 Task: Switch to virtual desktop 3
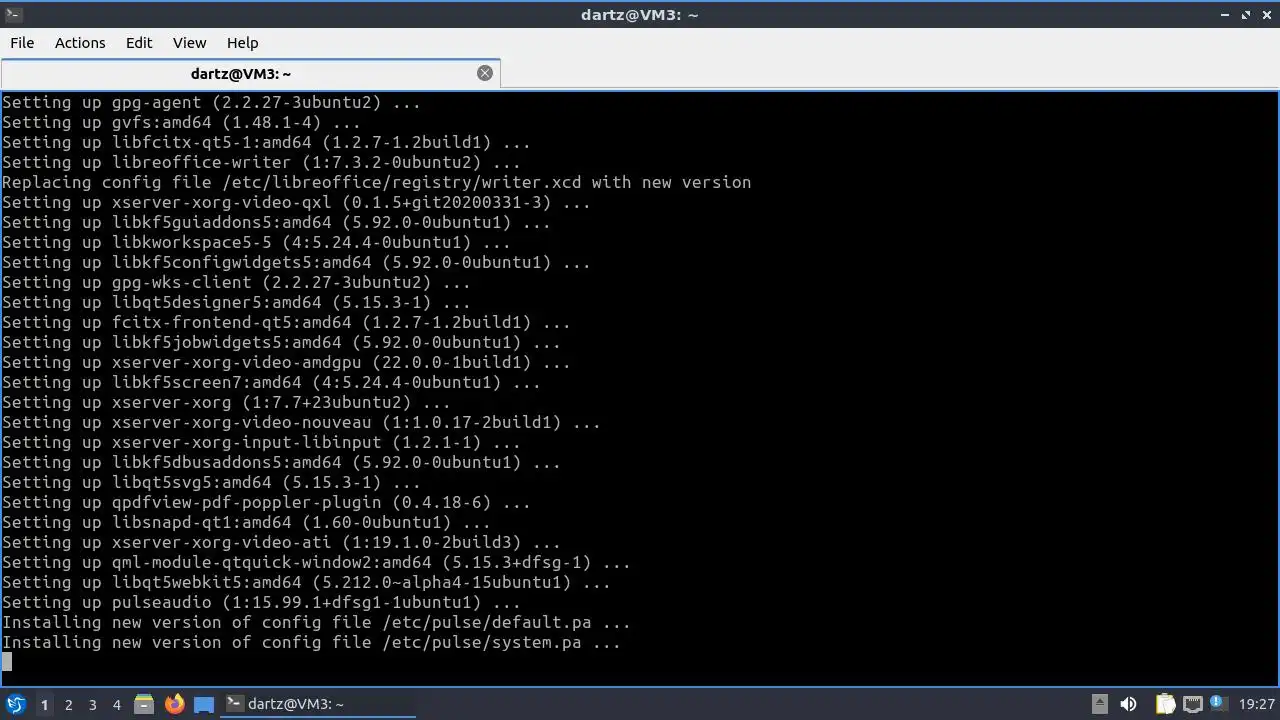tap(92, 704)
